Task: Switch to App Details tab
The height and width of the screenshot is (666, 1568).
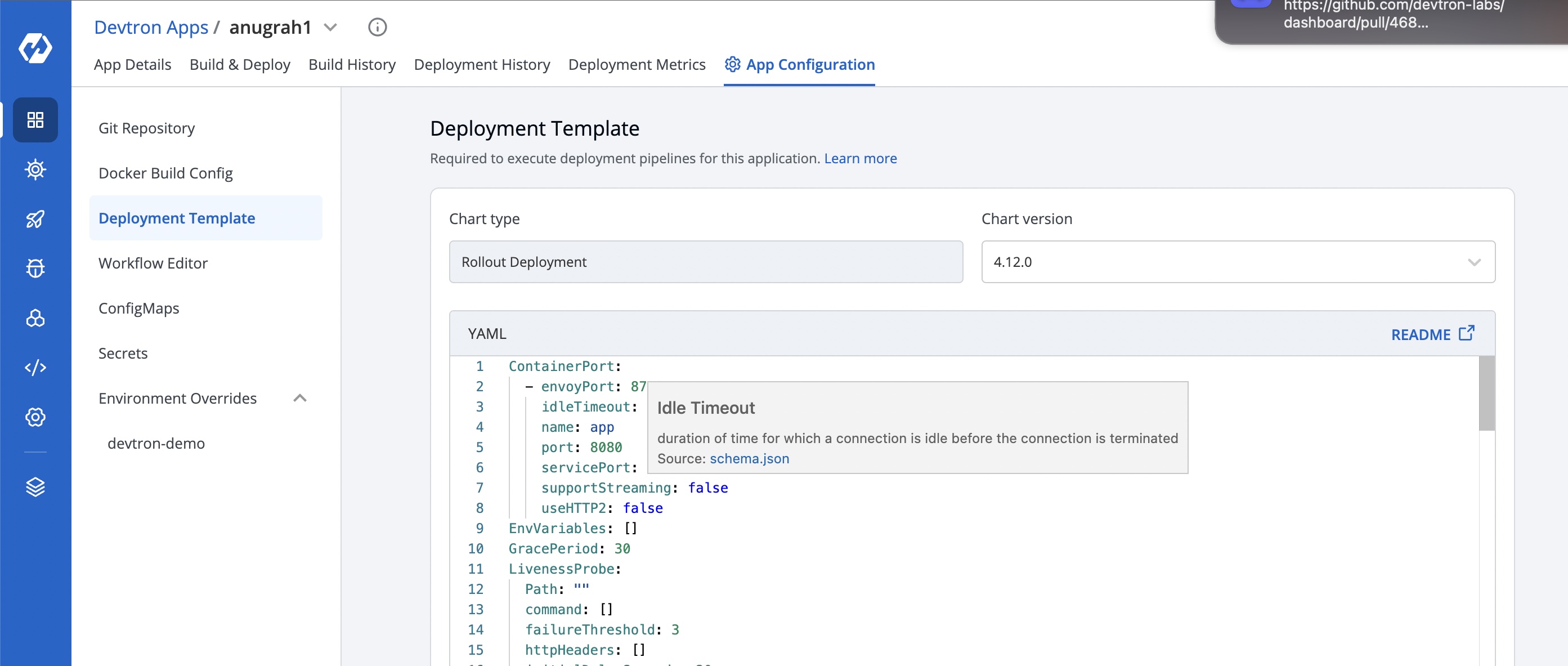Action: click(x=133, y=65)
